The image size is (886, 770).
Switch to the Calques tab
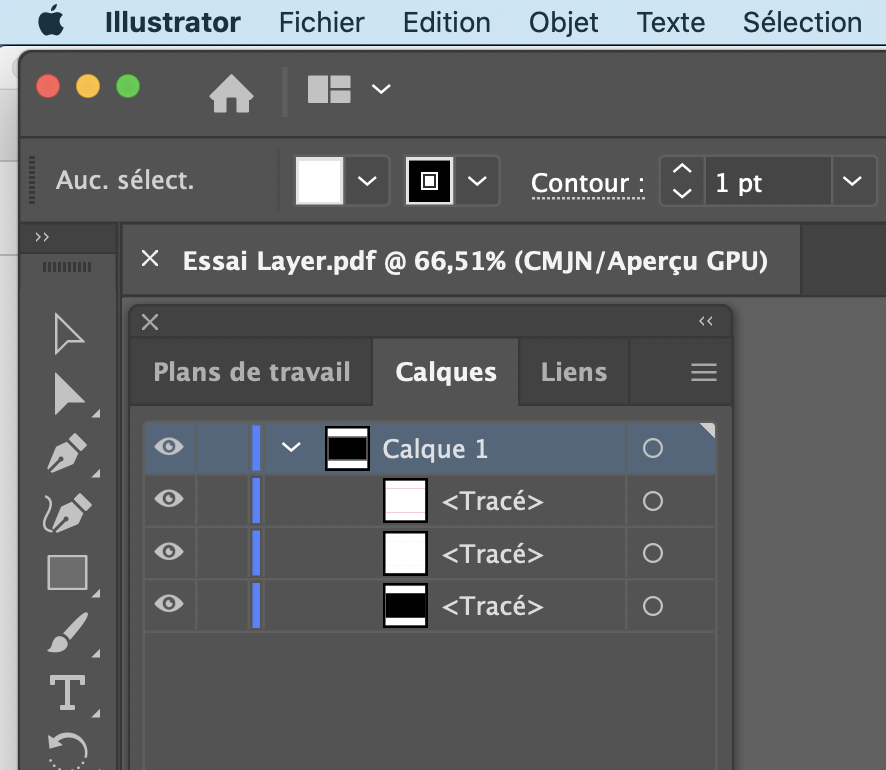click(446, 372)
